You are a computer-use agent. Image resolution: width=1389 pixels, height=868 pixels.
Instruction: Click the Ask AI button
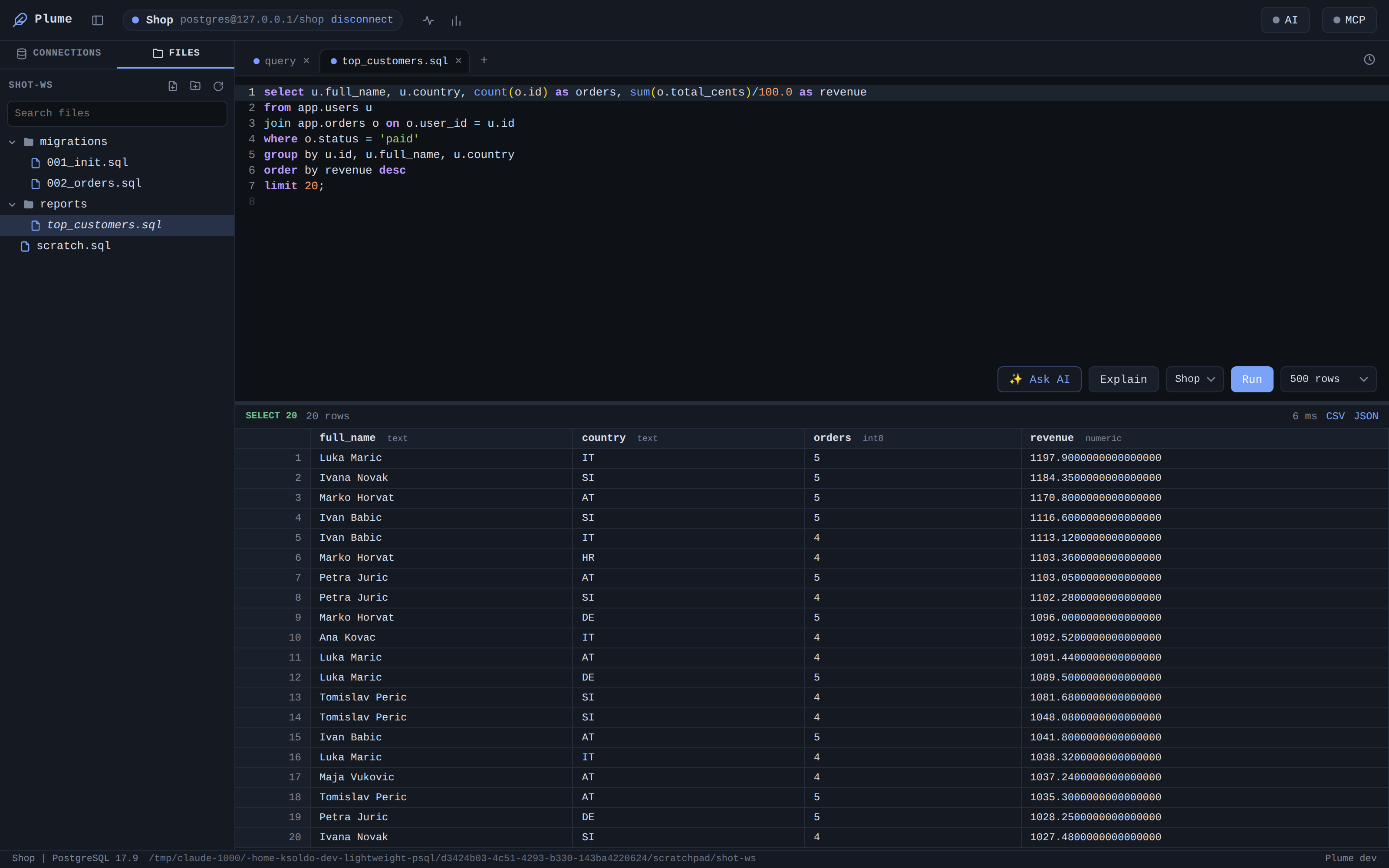pos(1039,379)
